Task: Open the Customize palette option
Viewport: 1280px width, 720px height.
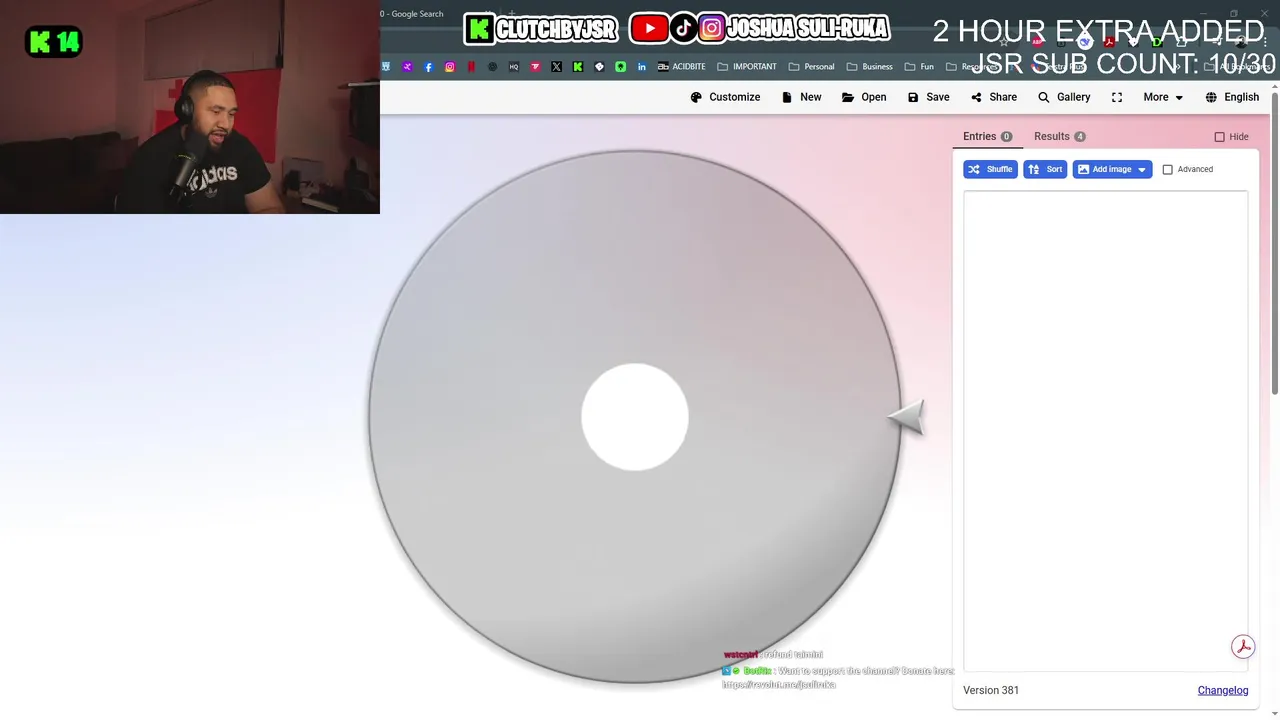Action: tap(725, 97)
